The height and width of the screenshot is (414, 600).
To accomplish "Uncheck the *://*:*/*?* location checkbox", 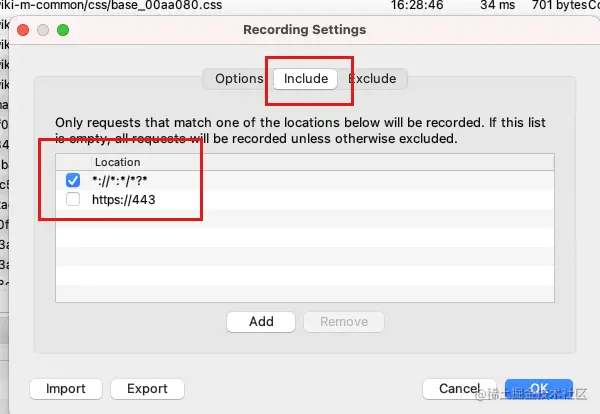I will (73, 180).
